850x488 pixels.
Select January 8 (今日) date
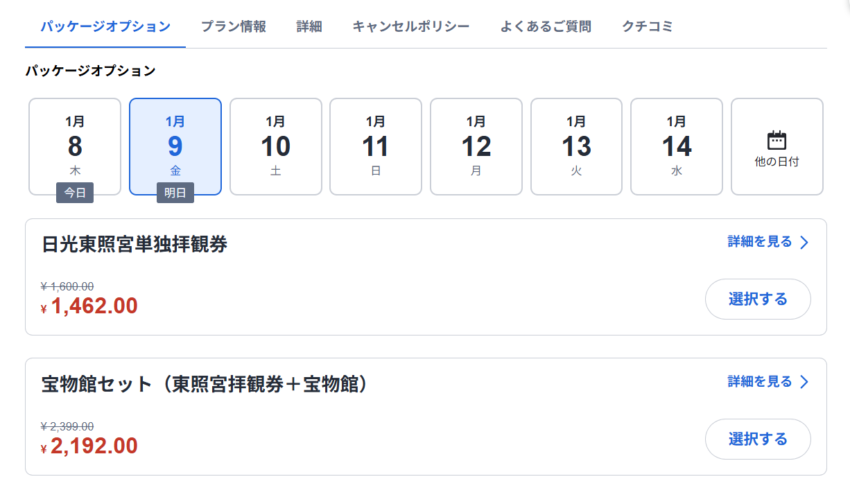coord(75,146)
